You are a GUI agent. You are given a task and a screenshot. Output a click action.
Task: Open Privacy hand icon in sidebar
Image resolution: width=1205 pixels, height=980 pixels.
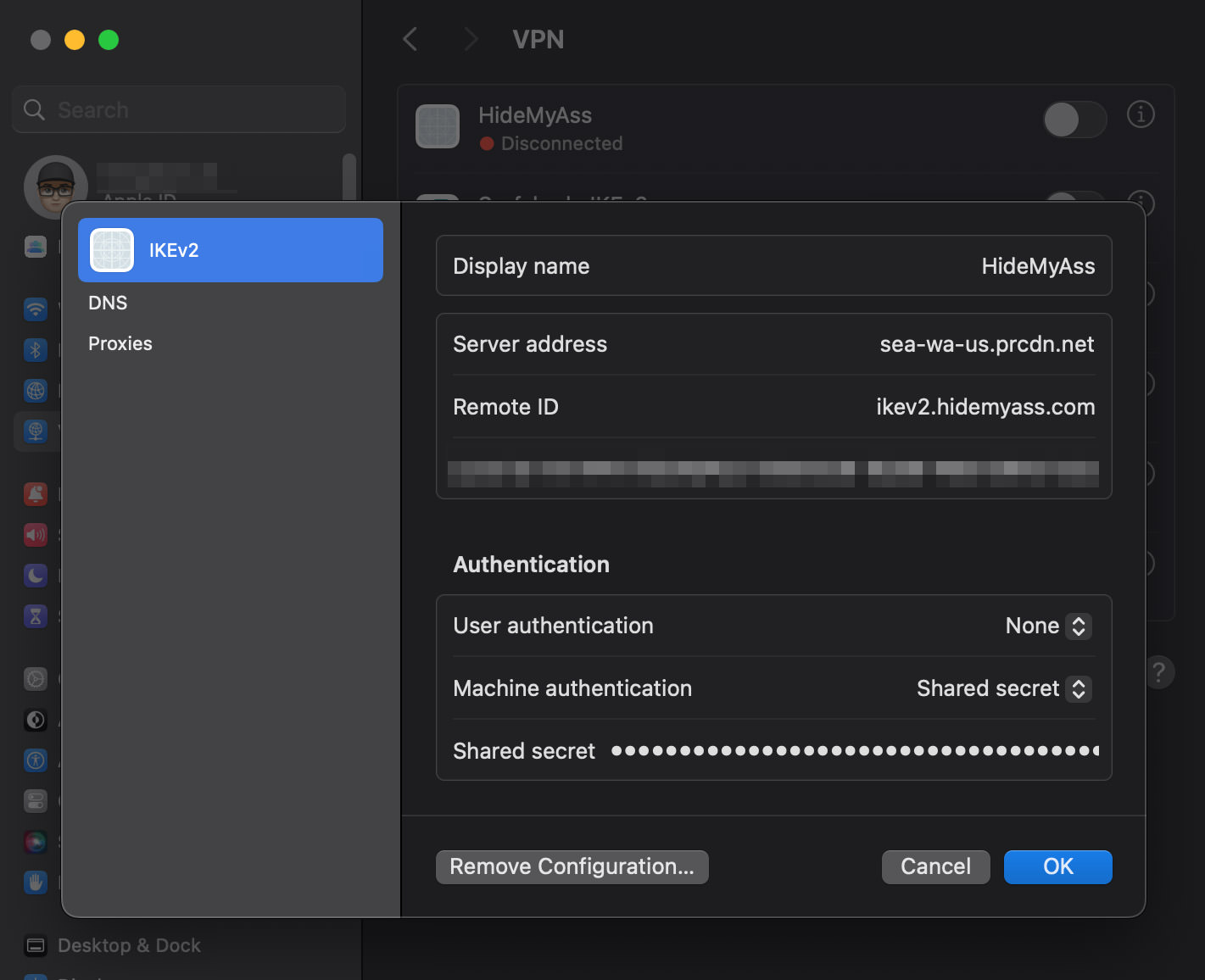[36, 882]
